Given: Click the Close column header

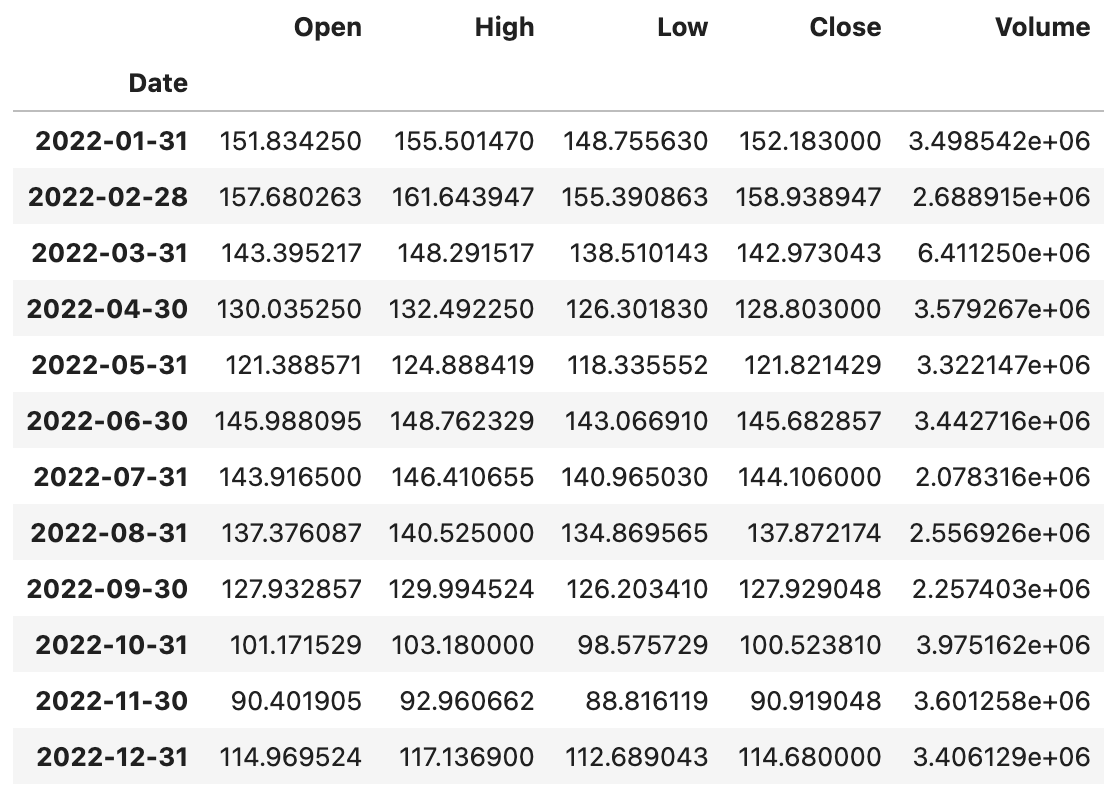Looking at the screenshot, I should (845, 27).
